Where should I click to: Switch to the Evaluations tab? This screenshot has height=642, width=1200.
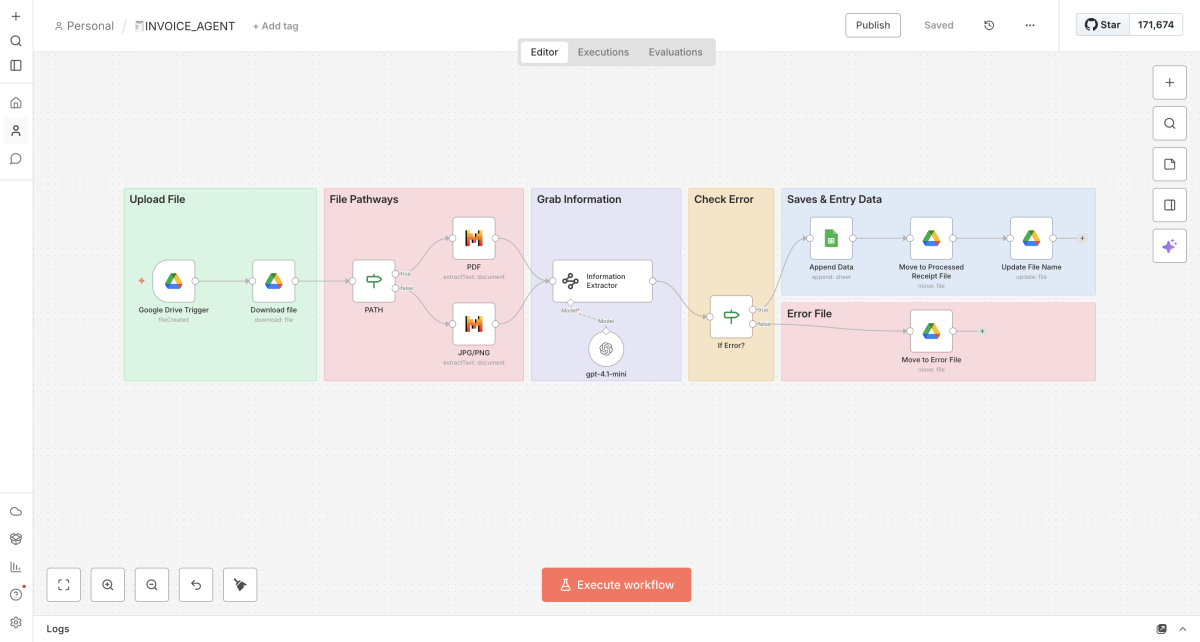(675, 52)
